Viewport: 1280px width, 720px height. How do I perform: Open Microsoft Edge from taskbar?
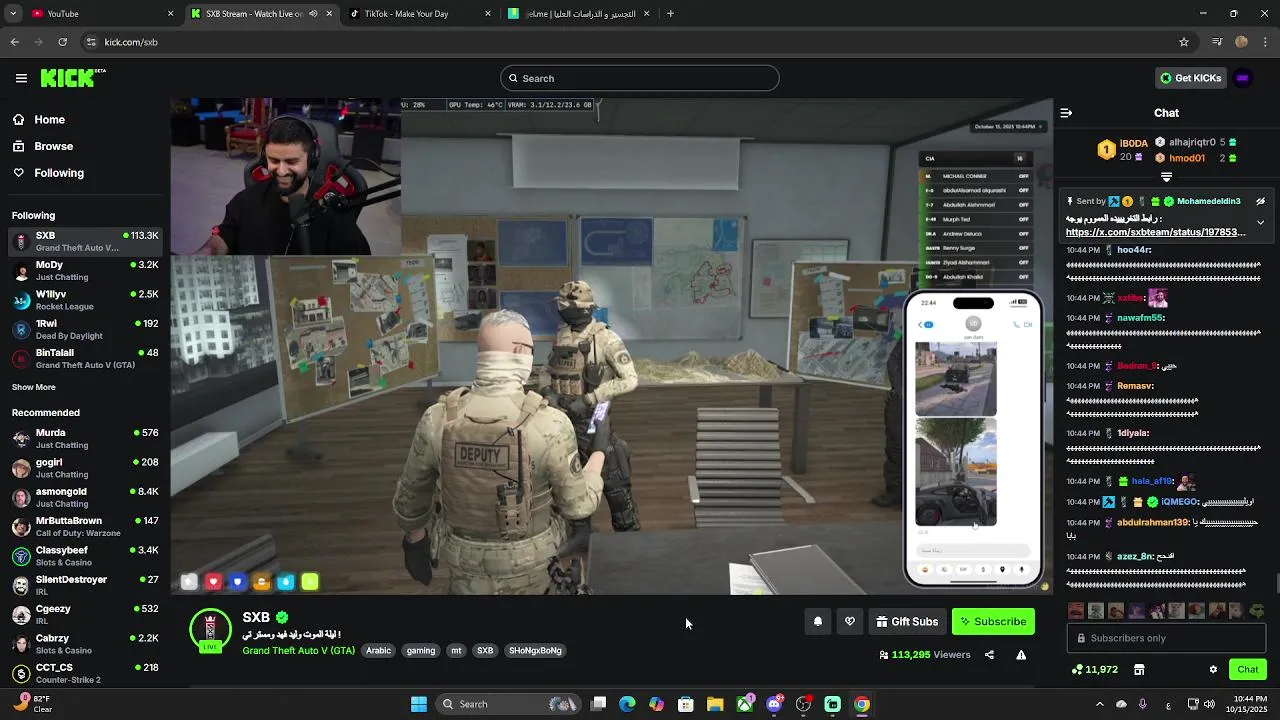627,704
